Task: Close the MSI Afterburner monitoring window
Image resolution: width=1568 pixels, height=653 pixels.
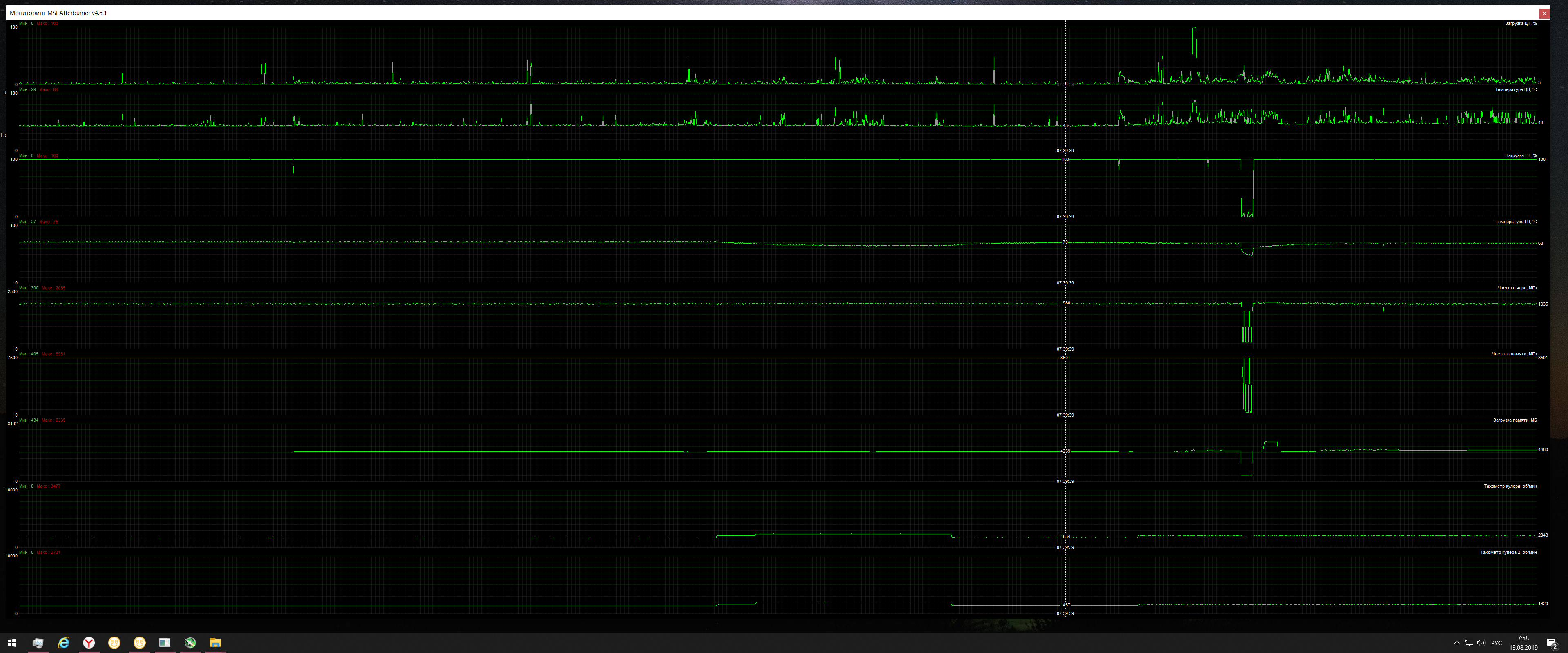Action: point(1544,13)
